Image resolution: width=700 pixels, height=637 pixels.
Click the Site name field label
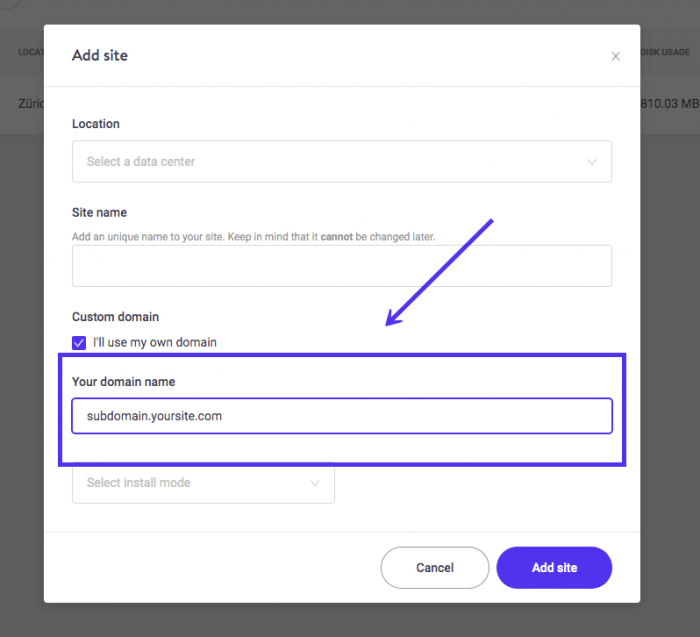pyautogui.click(x=99, y=212)
